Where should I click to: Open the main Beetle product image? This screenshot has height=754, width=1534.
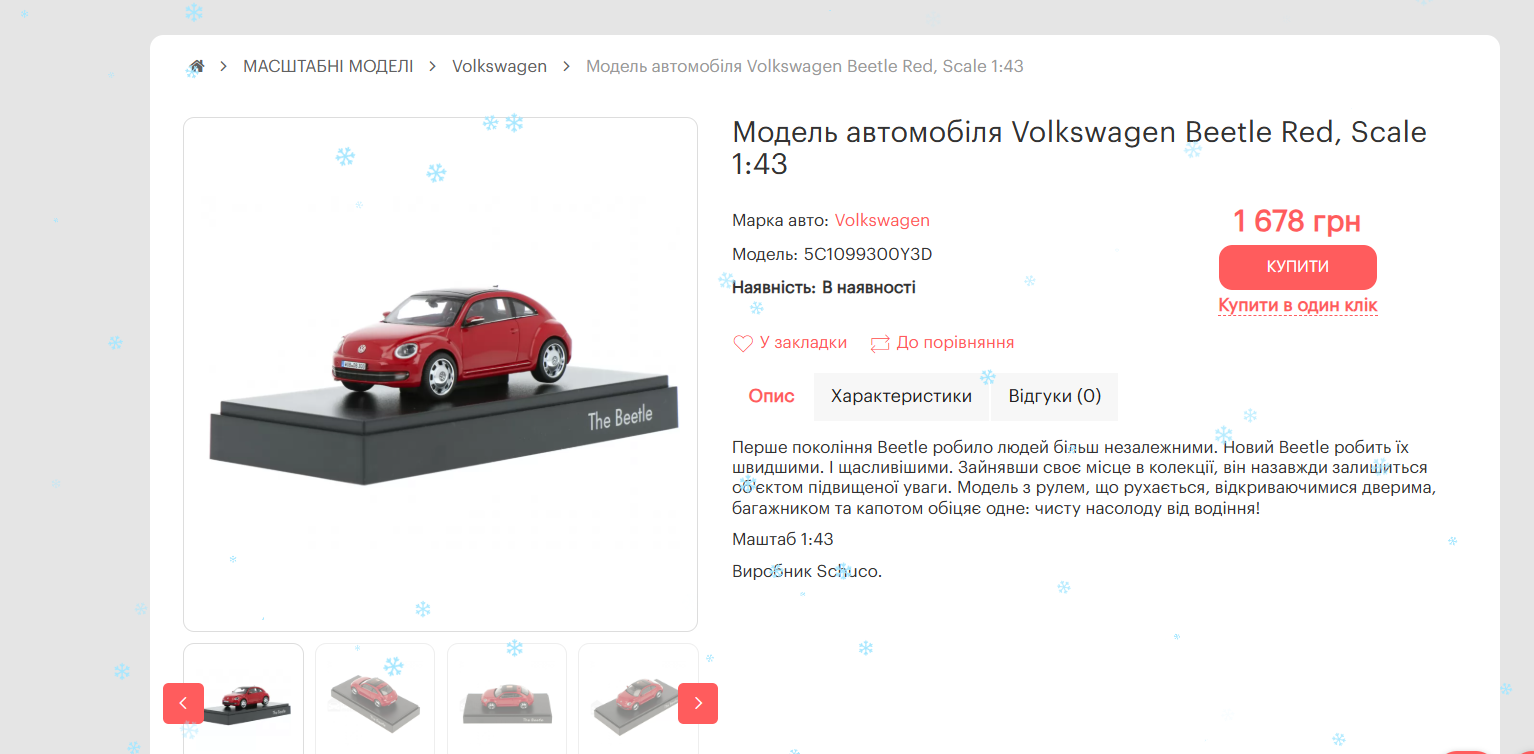pyautogui.click(x=440, y=374)
